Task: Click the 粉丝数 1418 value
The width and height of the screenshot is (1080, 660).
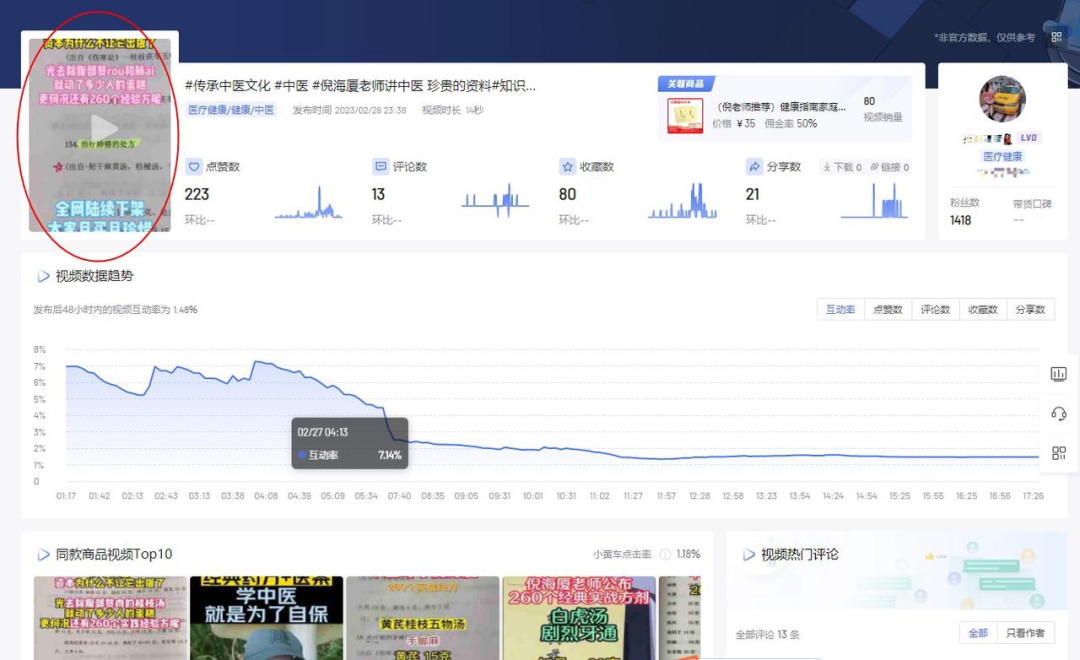Action: point(960,220)
